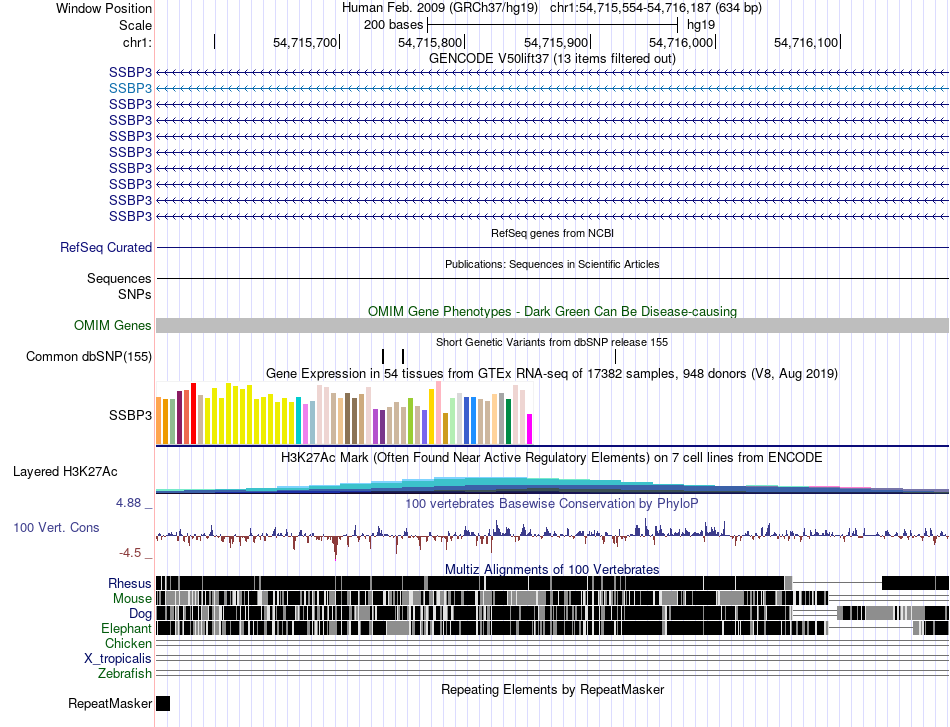Open Short Genetic Variants from dbSNP release 155
This screenshot has width=950, height=727.
(x=552, y=342)
